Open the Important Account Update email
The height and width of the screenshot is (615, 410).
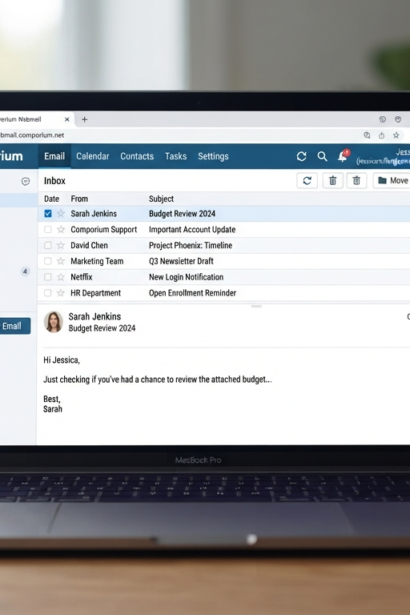pos(192,229)
